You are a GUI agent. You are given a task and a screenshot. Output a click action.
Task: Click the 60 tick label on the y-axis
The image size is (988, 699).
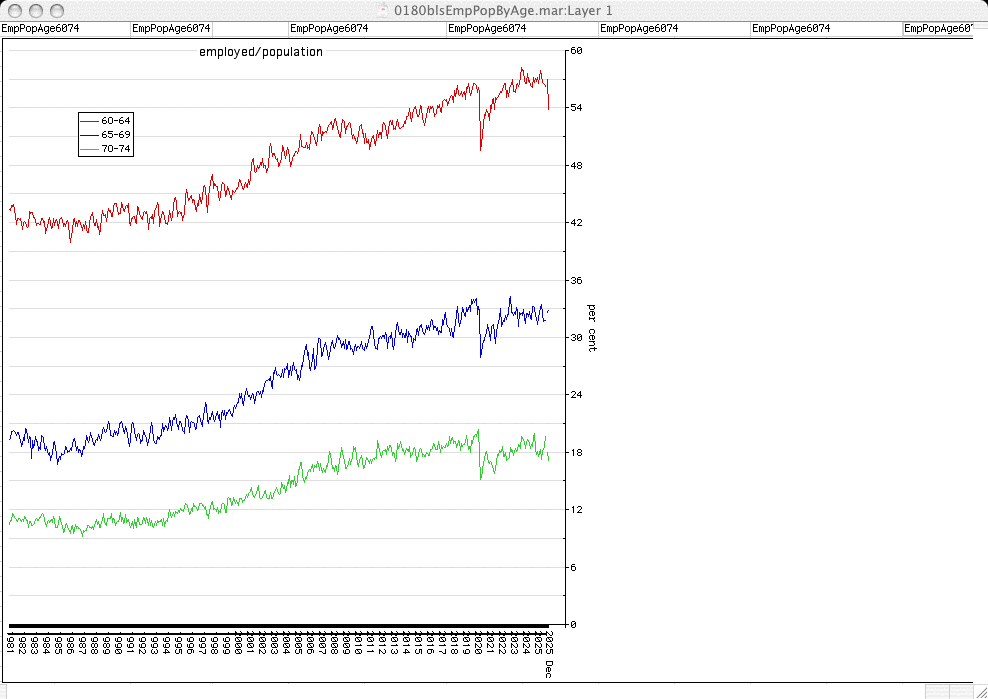576,50
